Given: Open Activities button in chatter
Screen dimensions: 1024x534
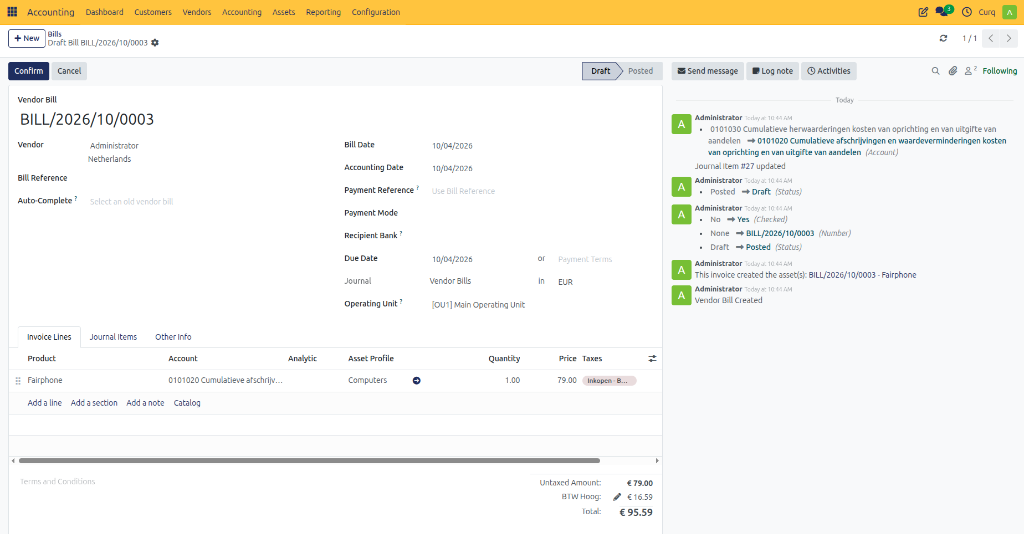Looking at the screenshot, I should tap(829, 71).
